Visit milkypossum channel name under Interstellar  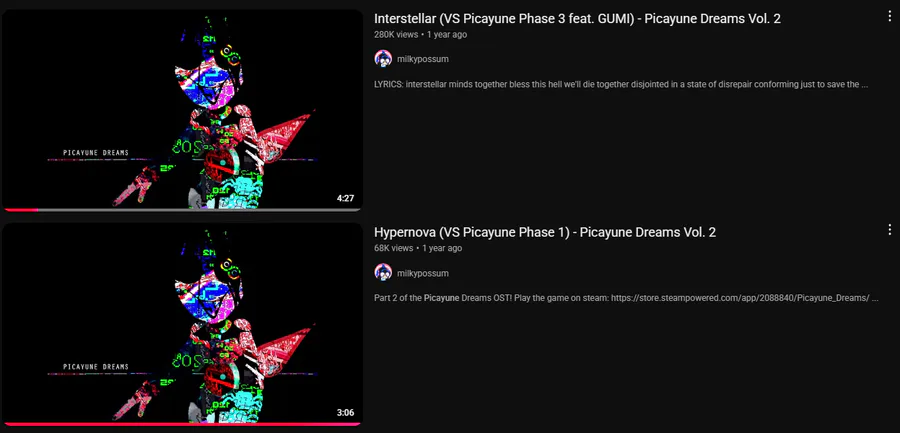point(423,59)
